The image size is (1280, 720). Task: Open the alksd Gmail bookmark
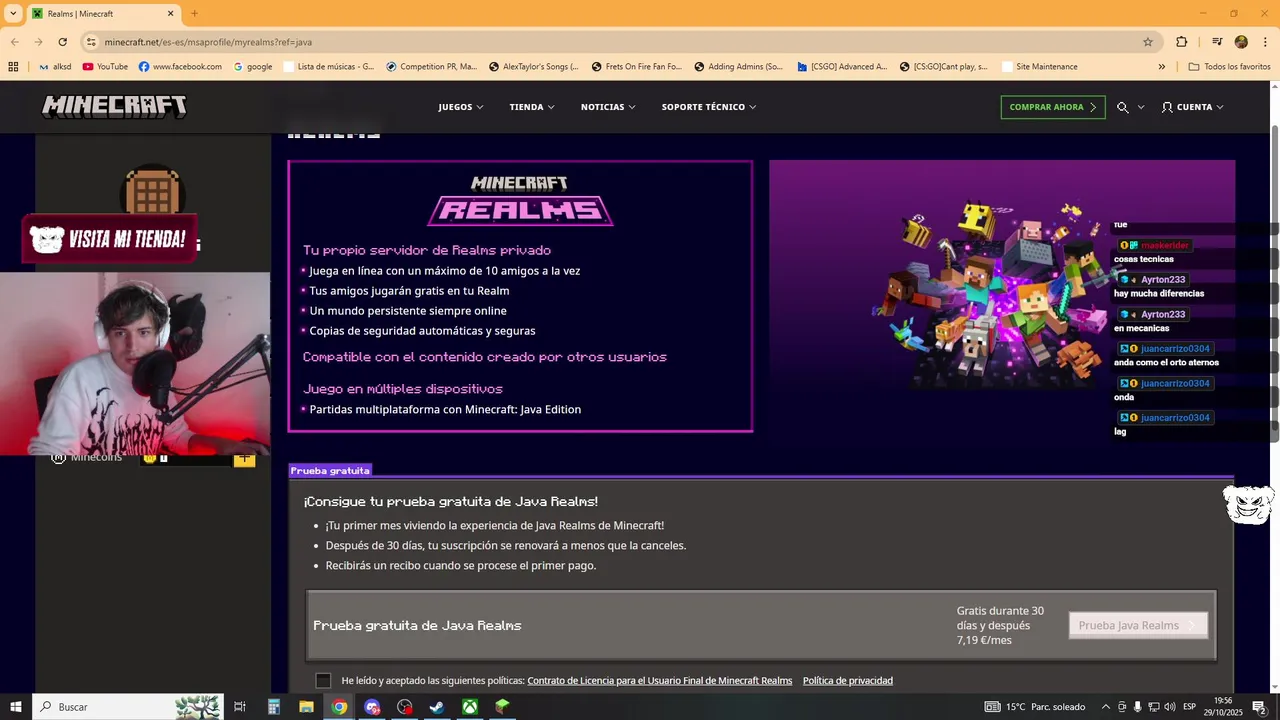coord(55,67)
